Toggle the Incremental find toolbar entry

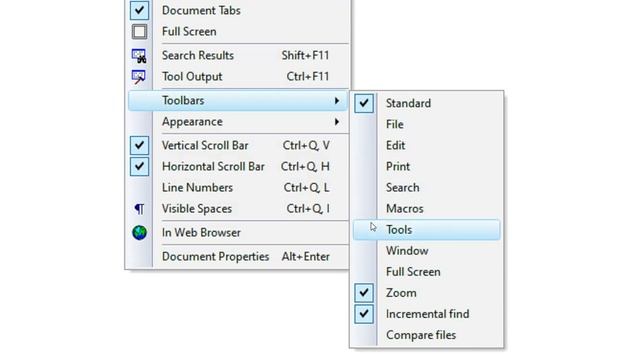click(x=426, y=314)
